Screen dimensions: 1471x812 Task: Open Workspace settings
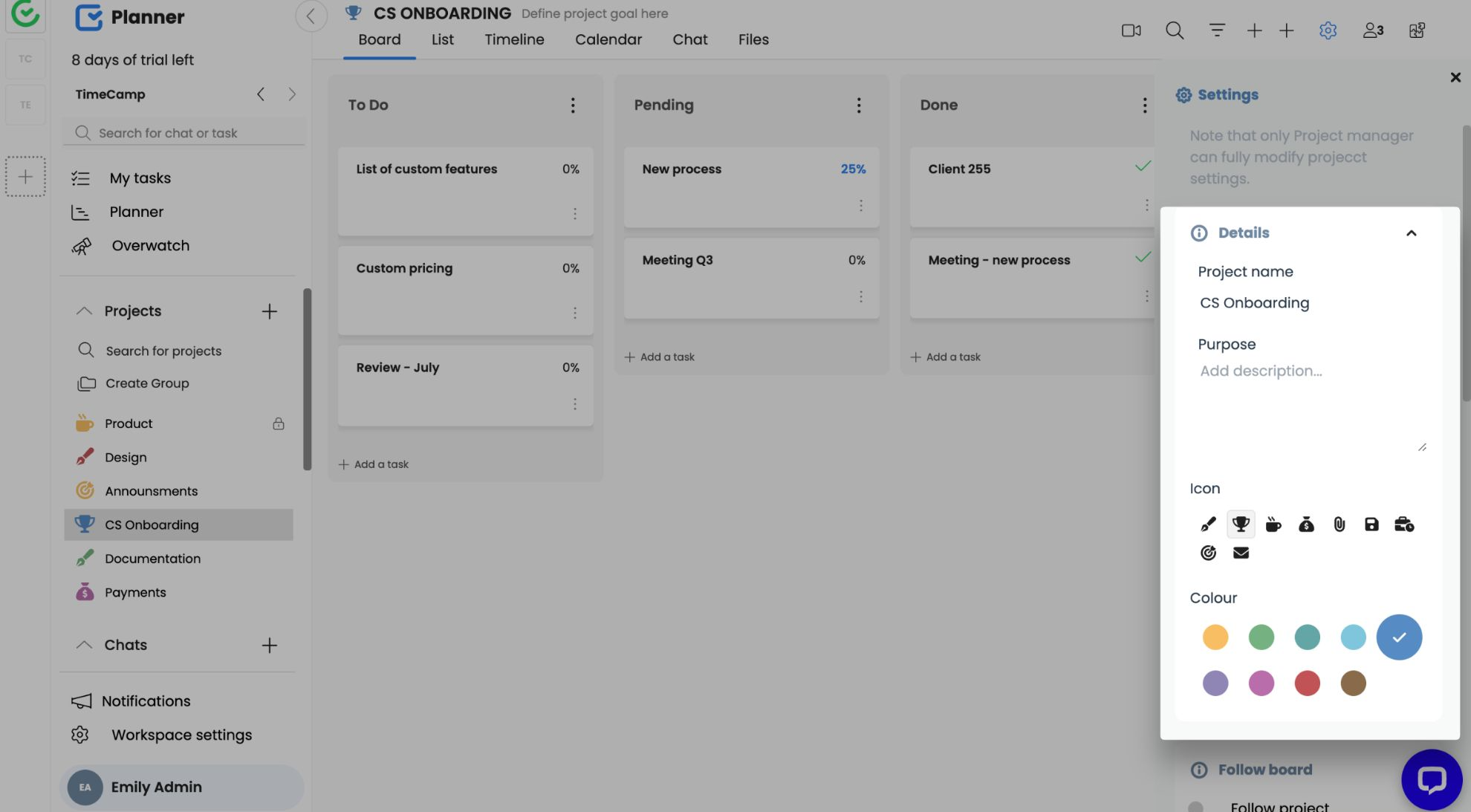tap(181, 735)
